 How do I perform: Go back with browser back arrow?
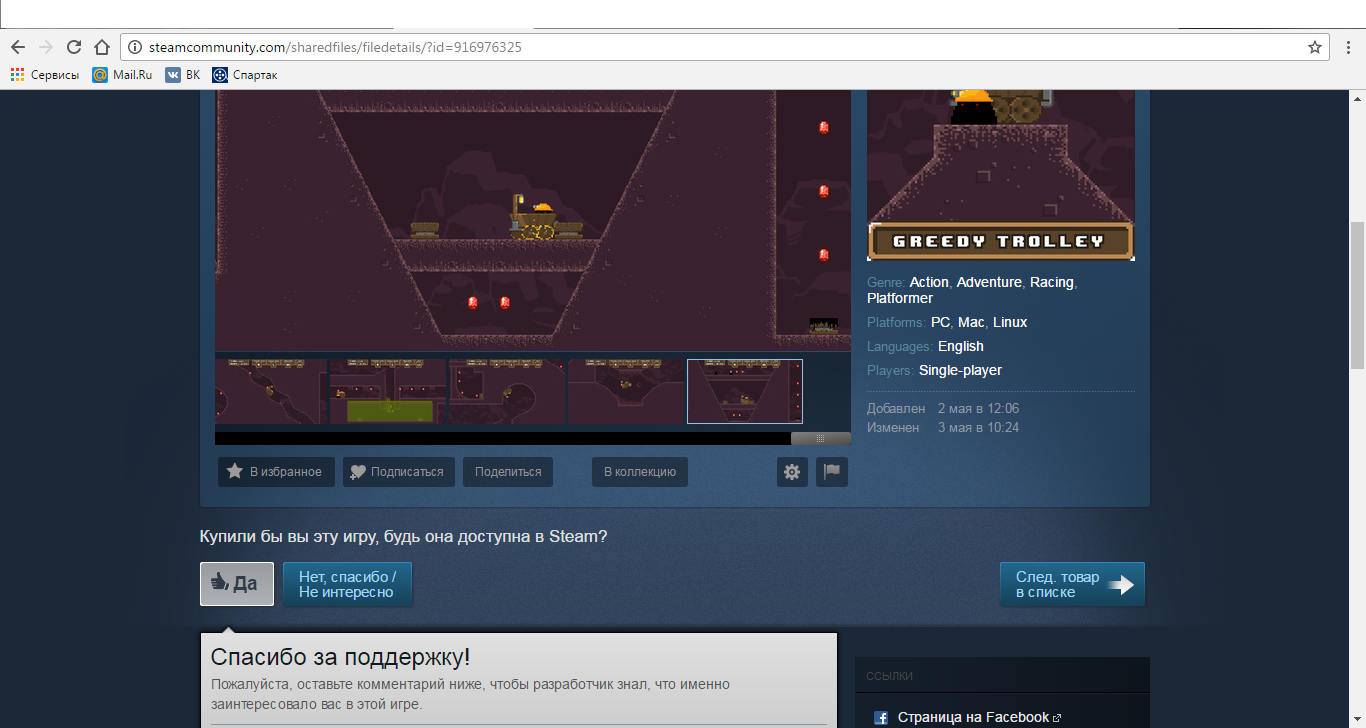tap(17, 47)
